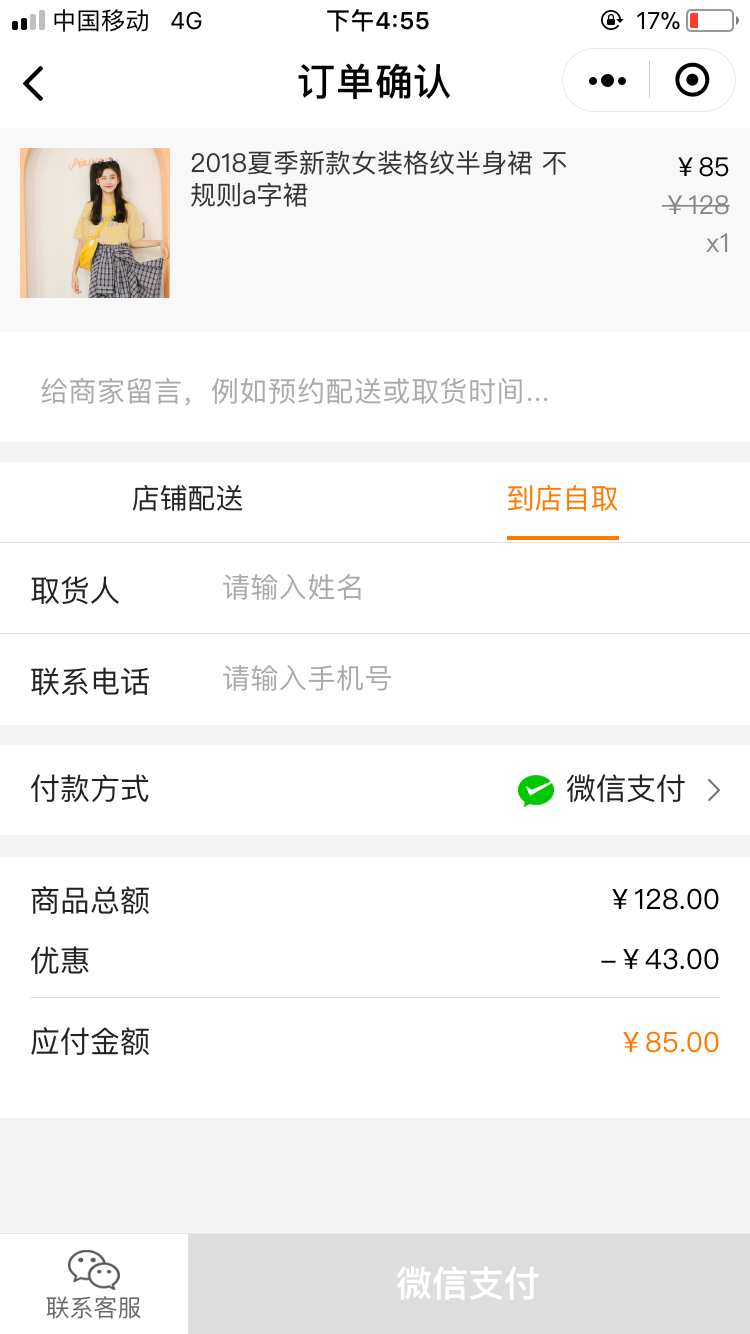Select the 到店自取 tab
This screenshot has width=750, height=1334.
[x=562, y=499]
